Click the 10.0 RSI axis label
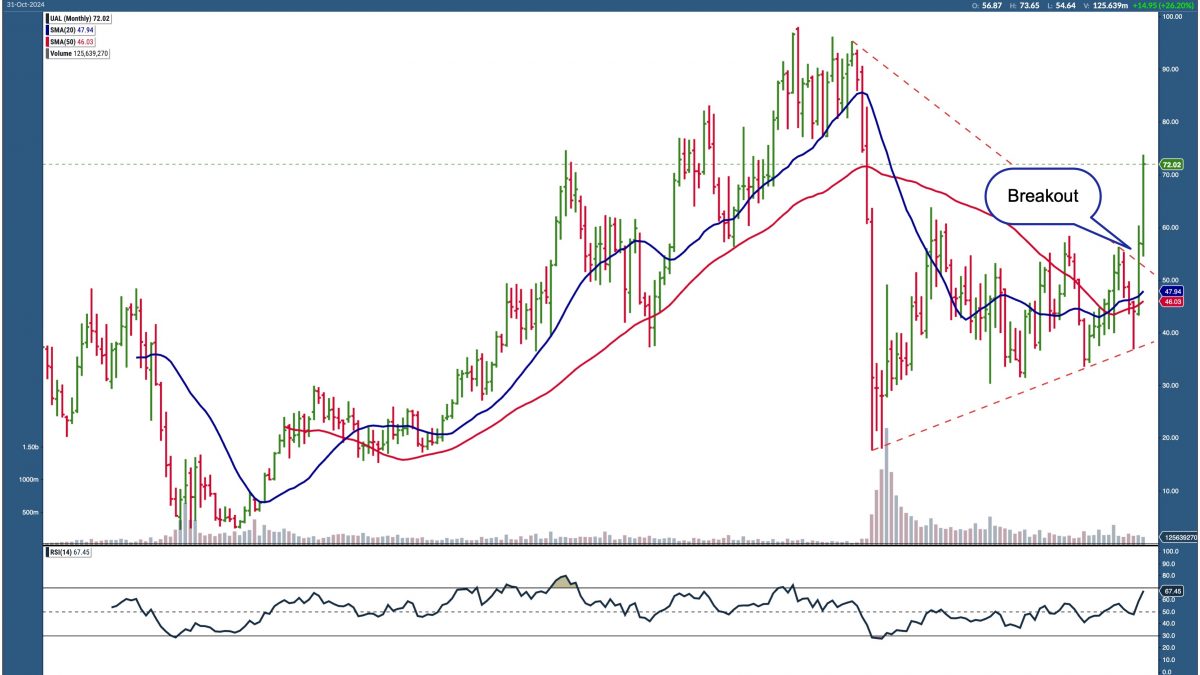This screenshot has width=1200, height=675. (x=1167, y=659)
